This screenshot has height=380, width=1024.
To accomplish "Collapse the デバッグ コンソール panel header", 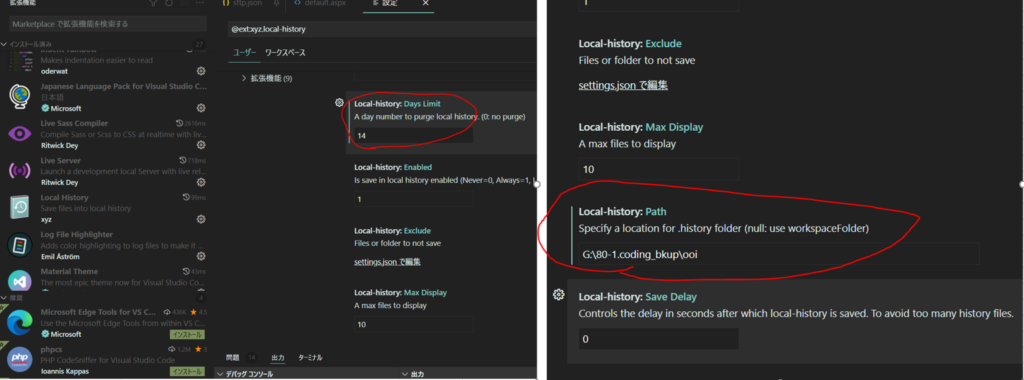I will coord(219,374).
